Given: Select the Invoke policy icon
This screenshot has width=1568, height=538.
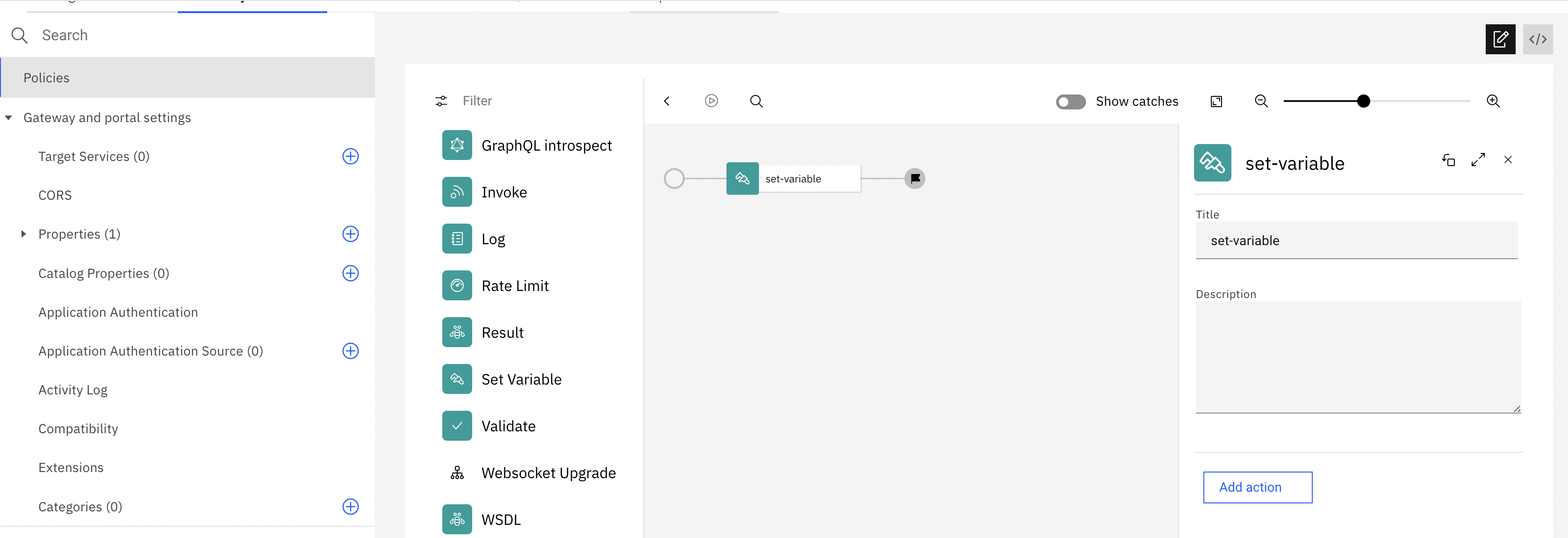Looking at the screenshot, I should [x=457, y=191].
